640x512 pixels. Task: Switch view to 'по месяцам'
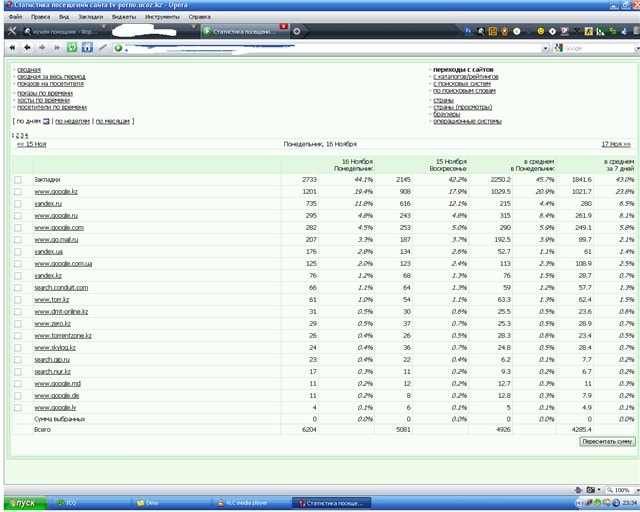coord(113,121)
